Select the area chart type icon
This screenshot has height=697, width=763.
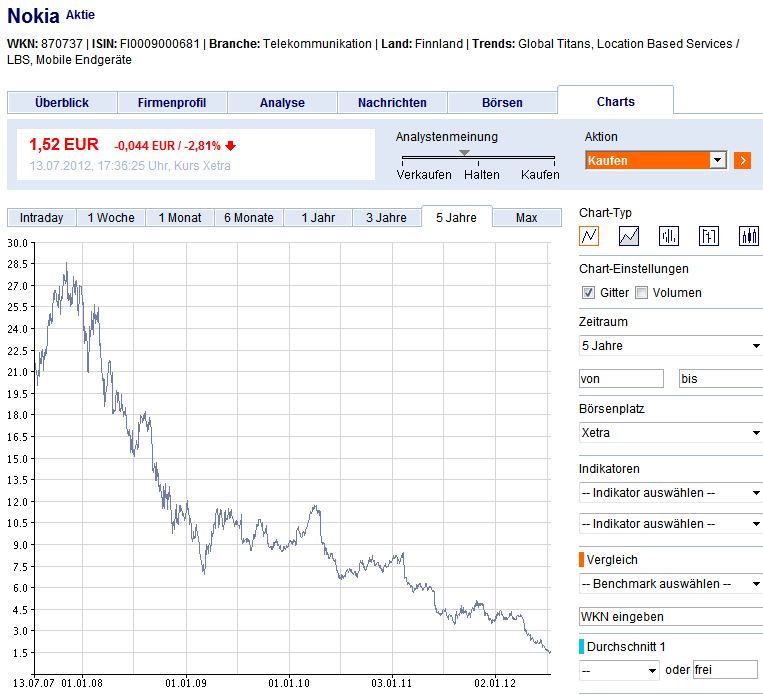[x=629, y=236]
